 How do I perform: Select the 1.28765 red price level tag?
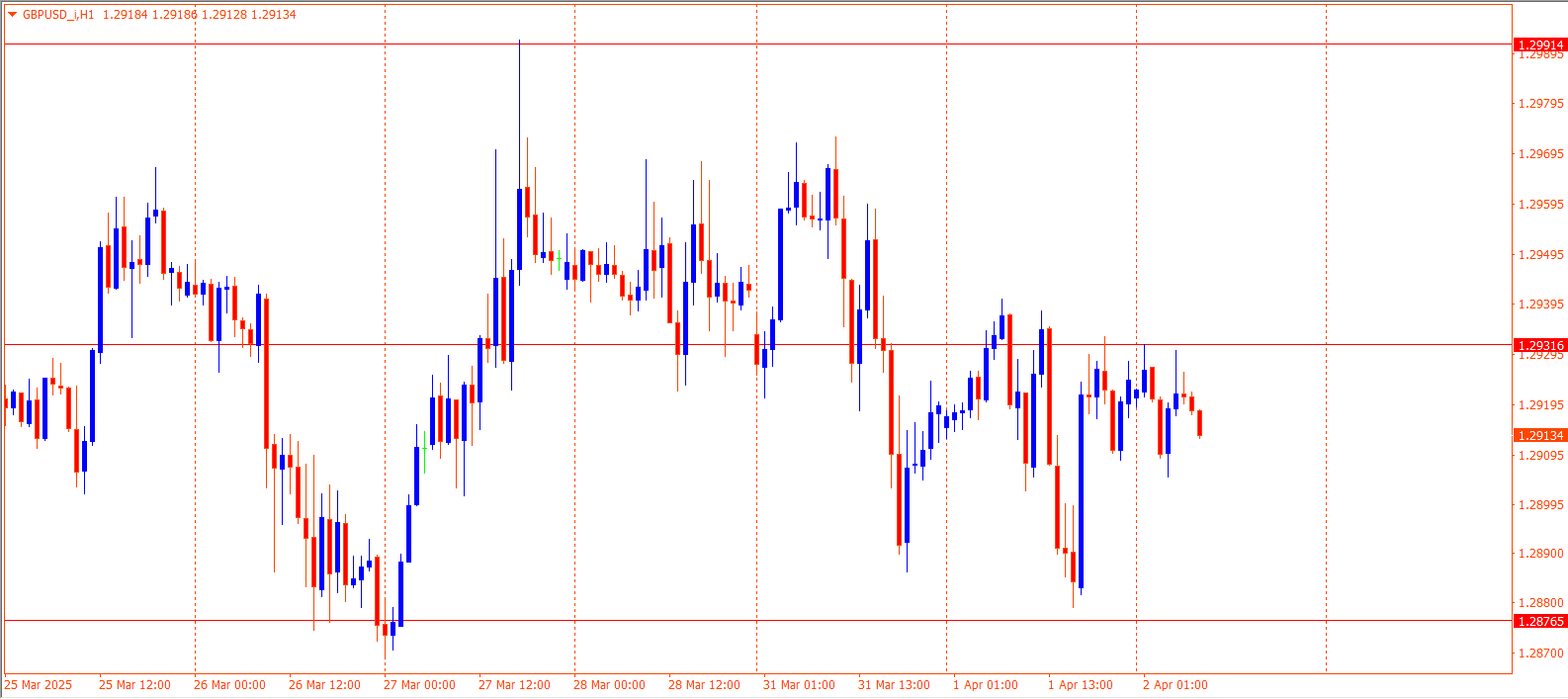click(x=1540, y=621)
